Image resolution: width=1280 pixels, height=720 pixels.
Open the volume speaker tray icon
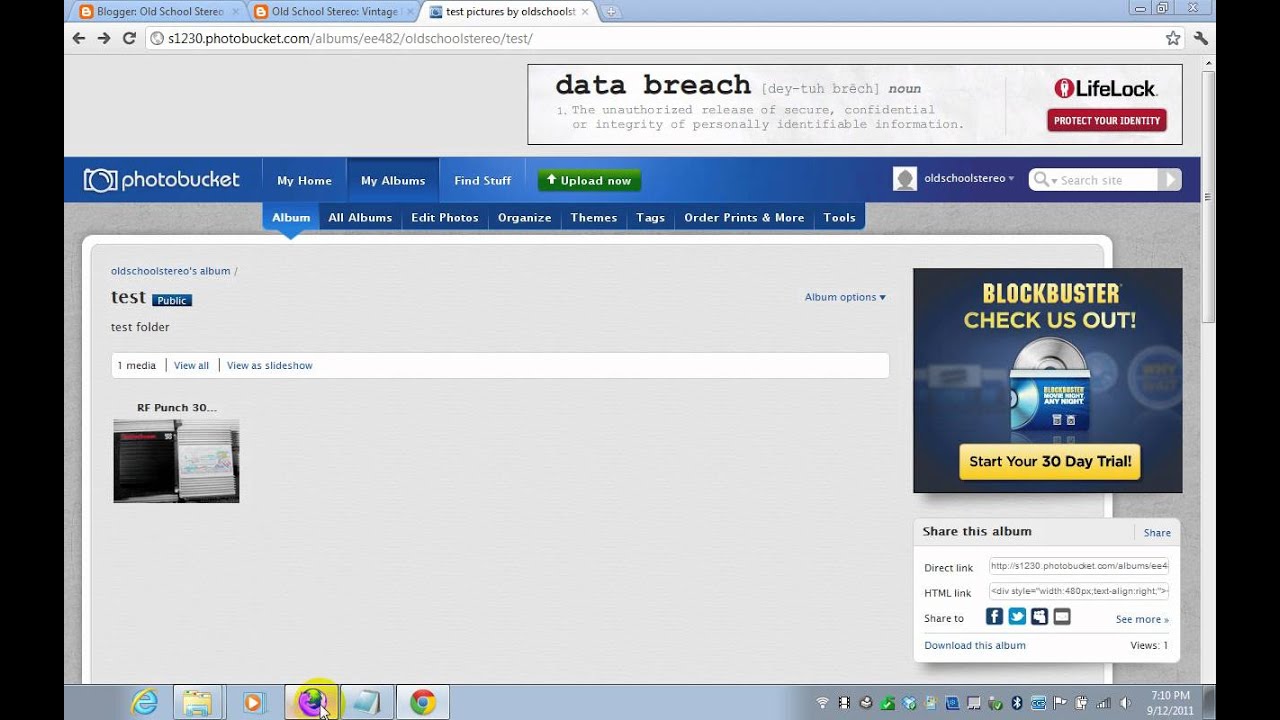click(1124, 703)
